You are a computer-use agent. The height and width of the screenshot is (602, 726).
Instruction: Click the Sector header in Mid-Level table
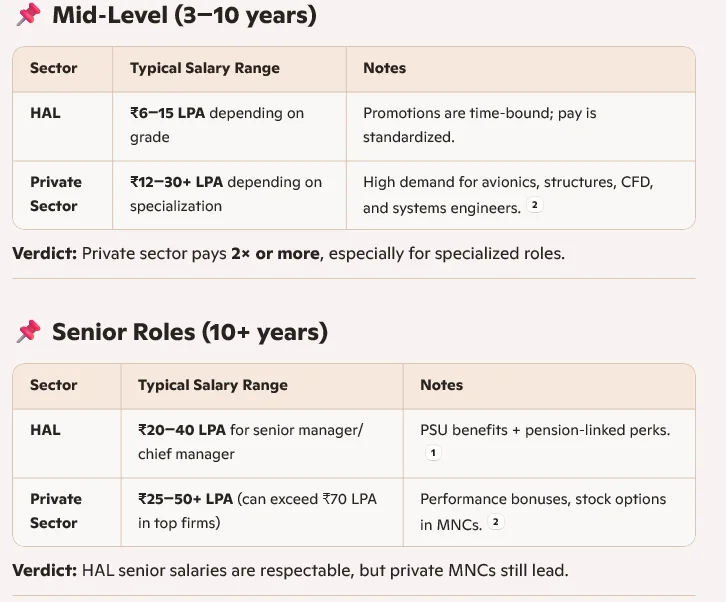click(x=54, y=68)
